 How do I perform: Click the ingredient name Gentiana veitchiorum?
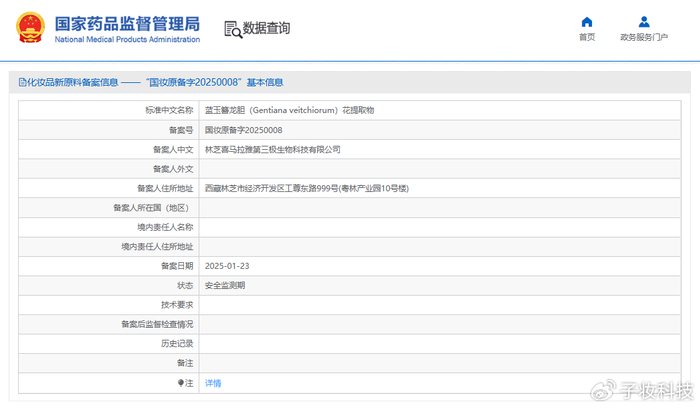(x=293, y=110)
